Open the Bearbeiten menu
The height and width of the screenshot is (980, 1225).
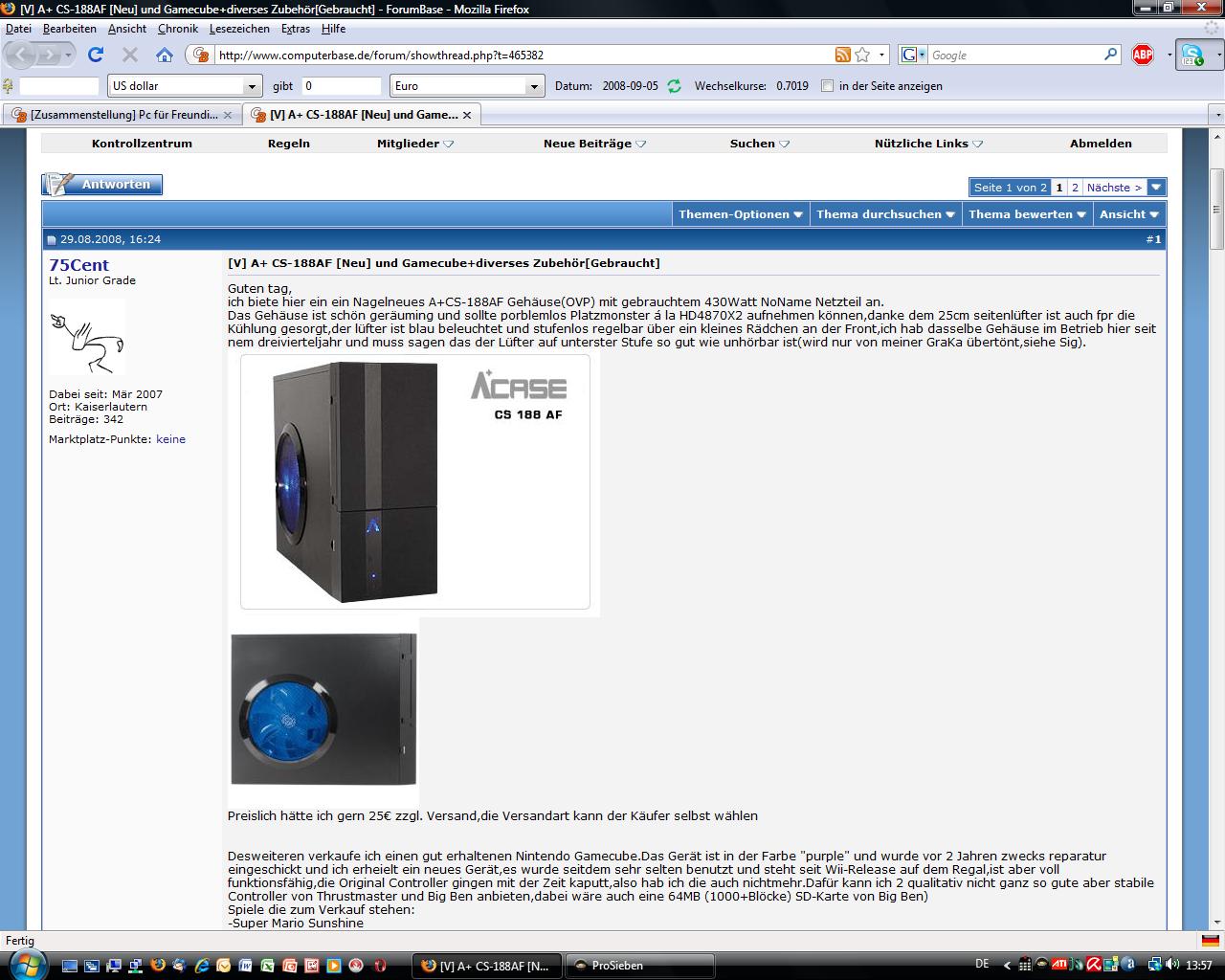pos(70,29)
